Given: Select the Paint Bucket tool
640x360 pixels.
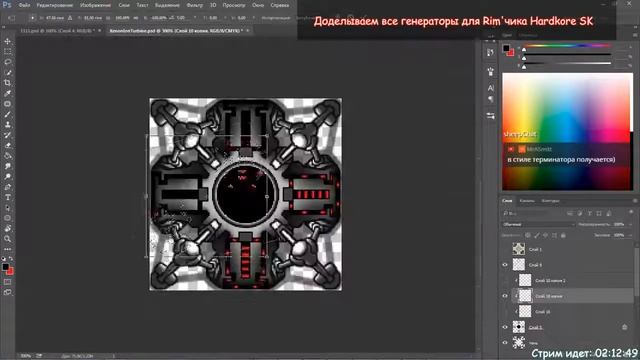Looking at the screenshot, I should coord(7,156).
